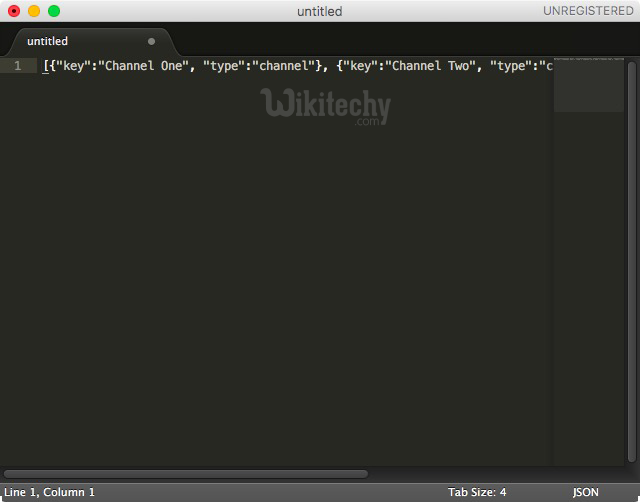Image resolution: width=640 pixels, height=502 pixels.
Task: Click the Line 1, Column 1 status indicator
Action: click(x=50, y=492)
